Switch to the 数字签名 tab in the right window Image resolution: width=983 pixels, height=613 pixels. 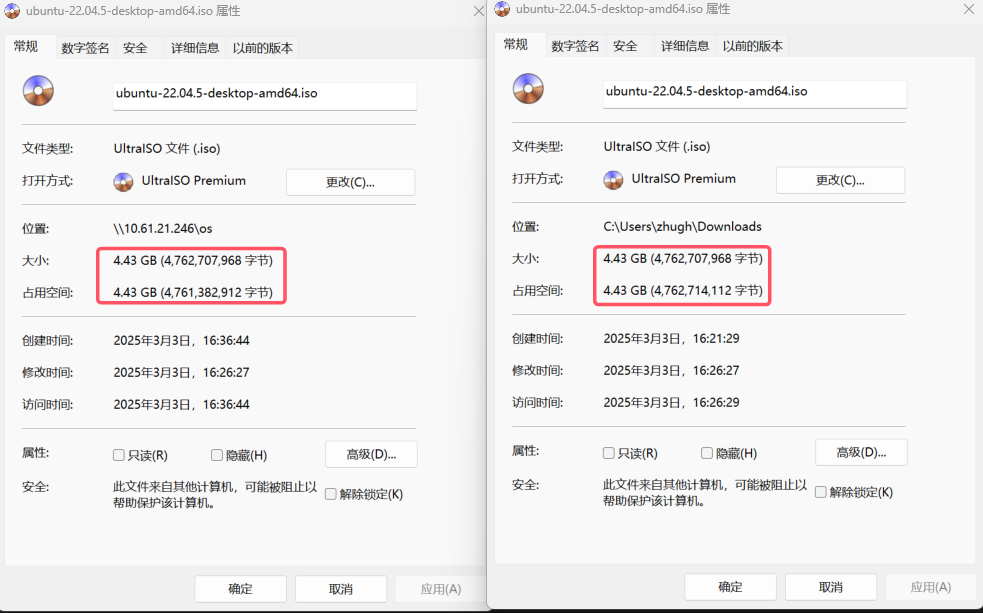point(575,46)
